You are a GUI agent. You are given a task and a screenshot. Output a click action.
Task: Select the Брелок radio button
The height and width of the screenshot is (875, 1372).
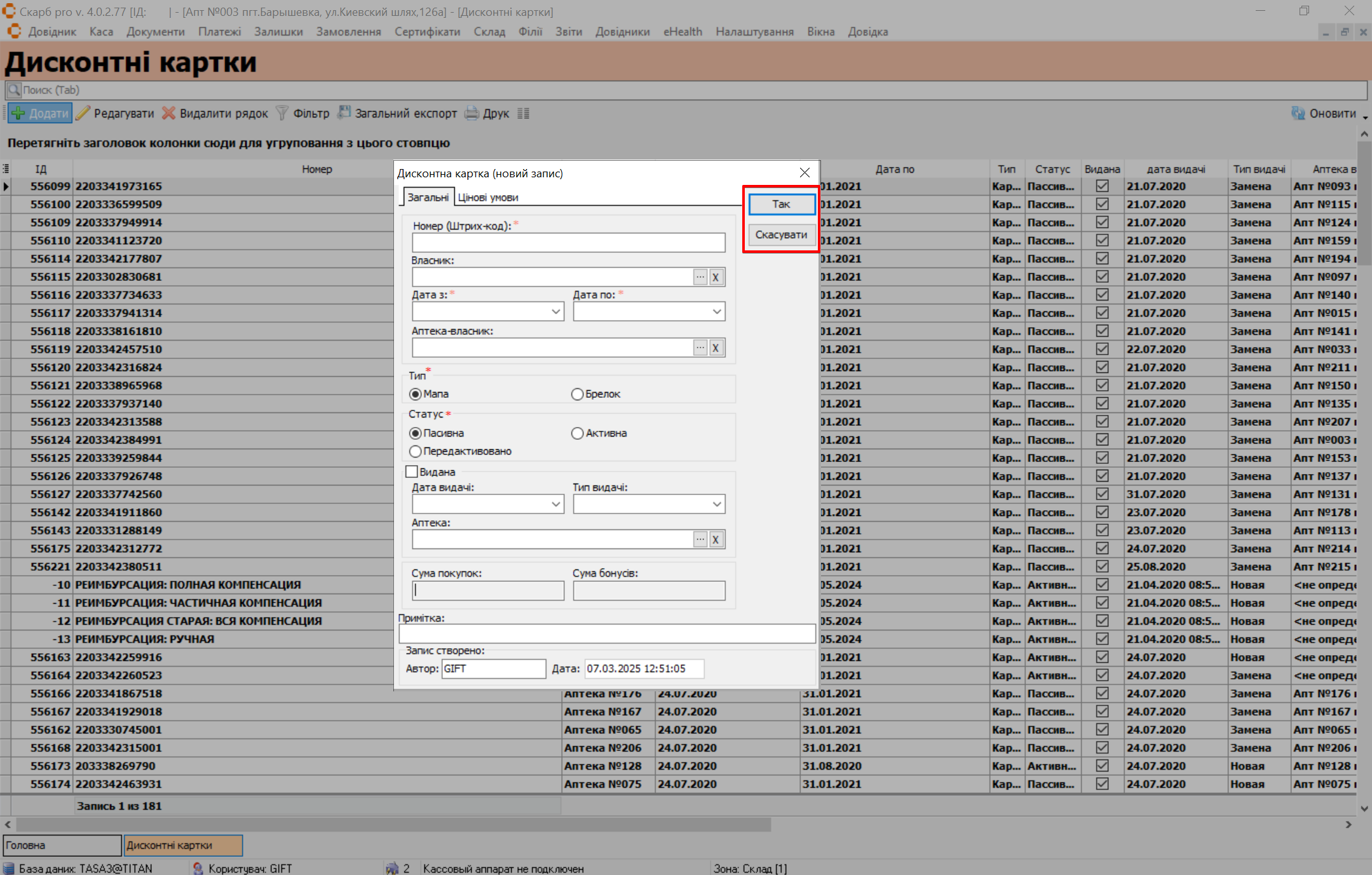pos(577,394)
